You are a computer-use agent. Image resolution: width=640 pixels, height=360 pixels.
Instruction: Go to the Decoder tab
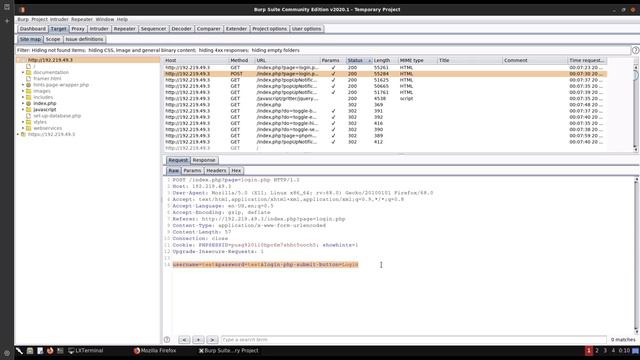pos(181,29)
